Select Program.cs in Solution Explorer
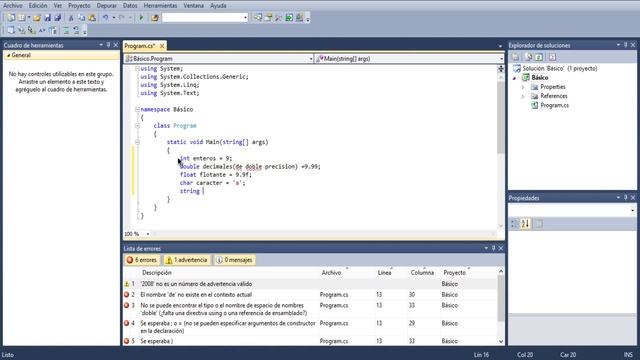Screen dimensions: 640x360 554,105
